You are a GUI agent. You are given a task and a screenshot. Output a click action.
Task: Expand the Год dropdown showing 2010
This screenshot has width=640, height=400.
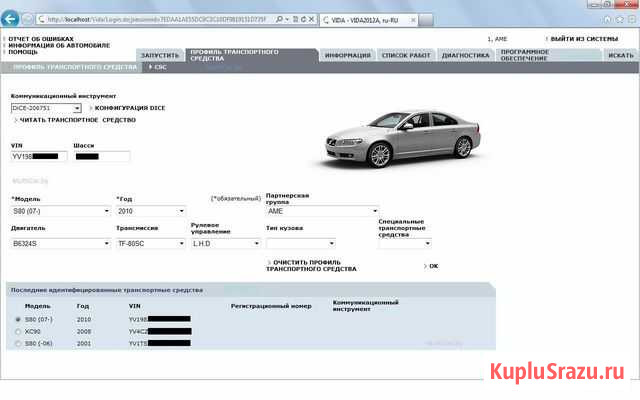pyautogui.click(x=151, y=211)
